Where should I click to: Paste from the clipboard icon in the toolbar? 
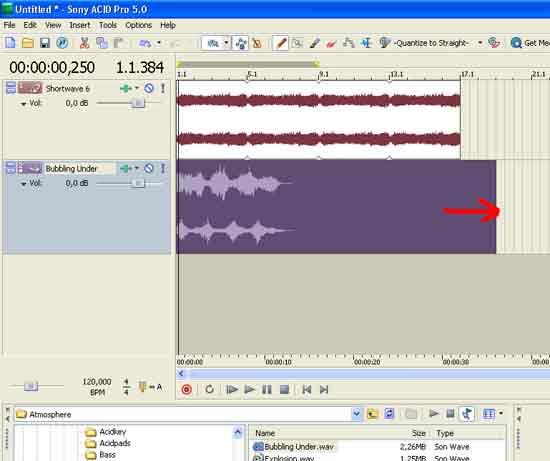[119, 43]
